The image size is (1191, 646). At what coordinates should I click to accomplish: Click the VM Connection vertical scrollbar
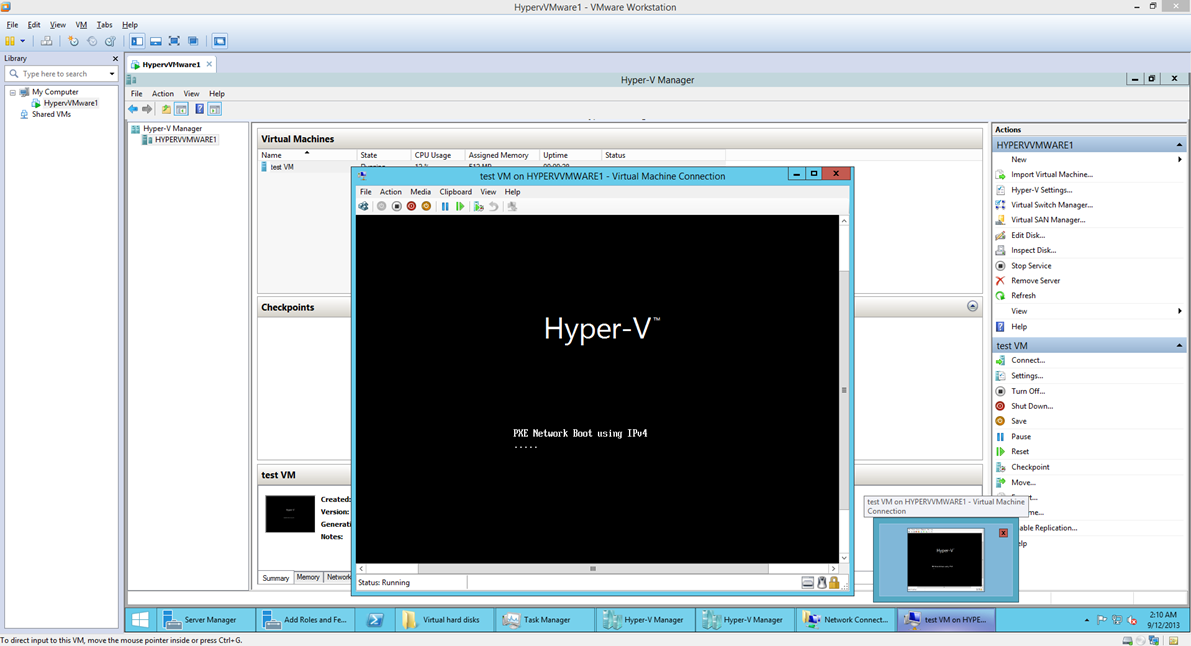click(x=843, y=389)
